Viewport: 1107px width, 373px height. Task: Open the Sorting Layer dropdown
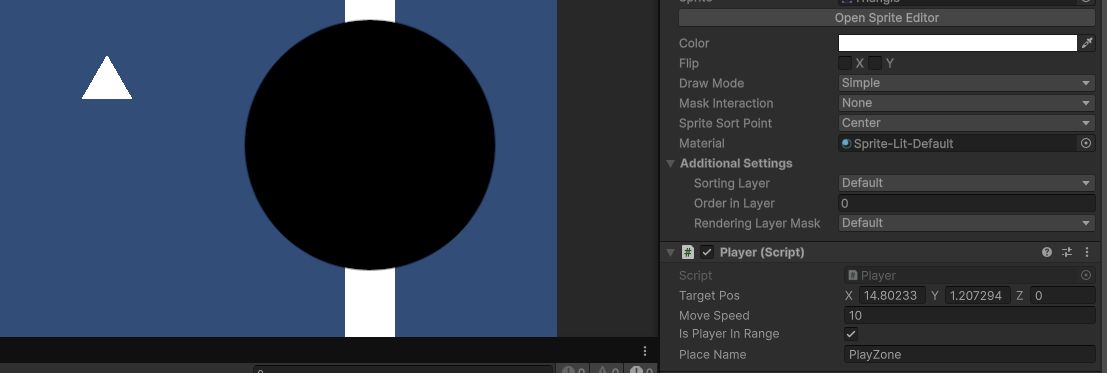(x=967, y=183)
